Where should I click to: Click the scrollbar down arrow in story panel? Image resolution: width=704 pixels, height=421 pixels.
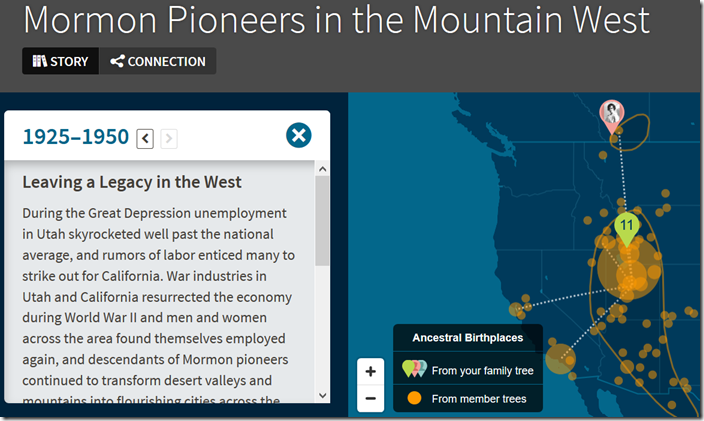(x=322, y=395)
